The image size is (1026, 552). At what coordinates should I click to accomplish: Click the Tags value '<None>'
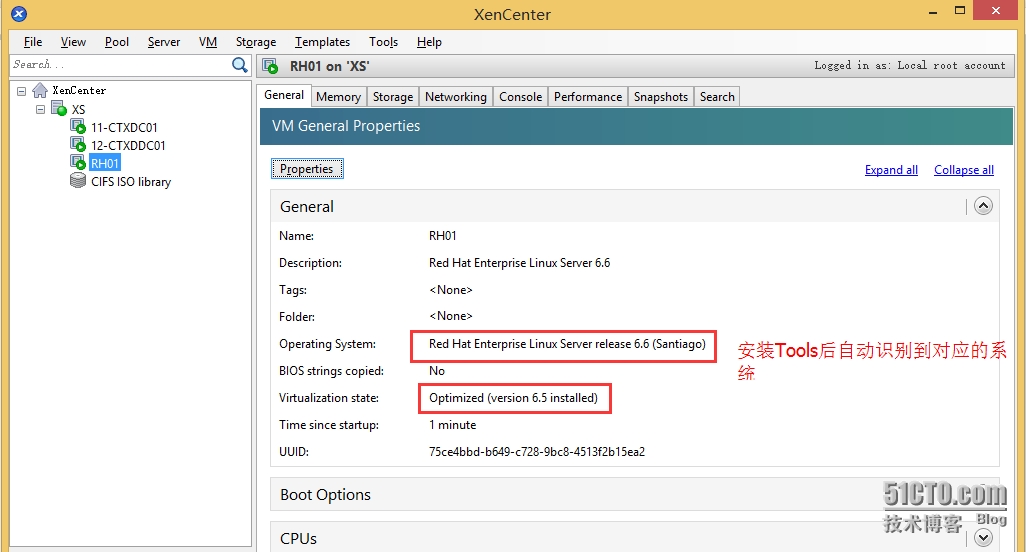click(451, 290)
